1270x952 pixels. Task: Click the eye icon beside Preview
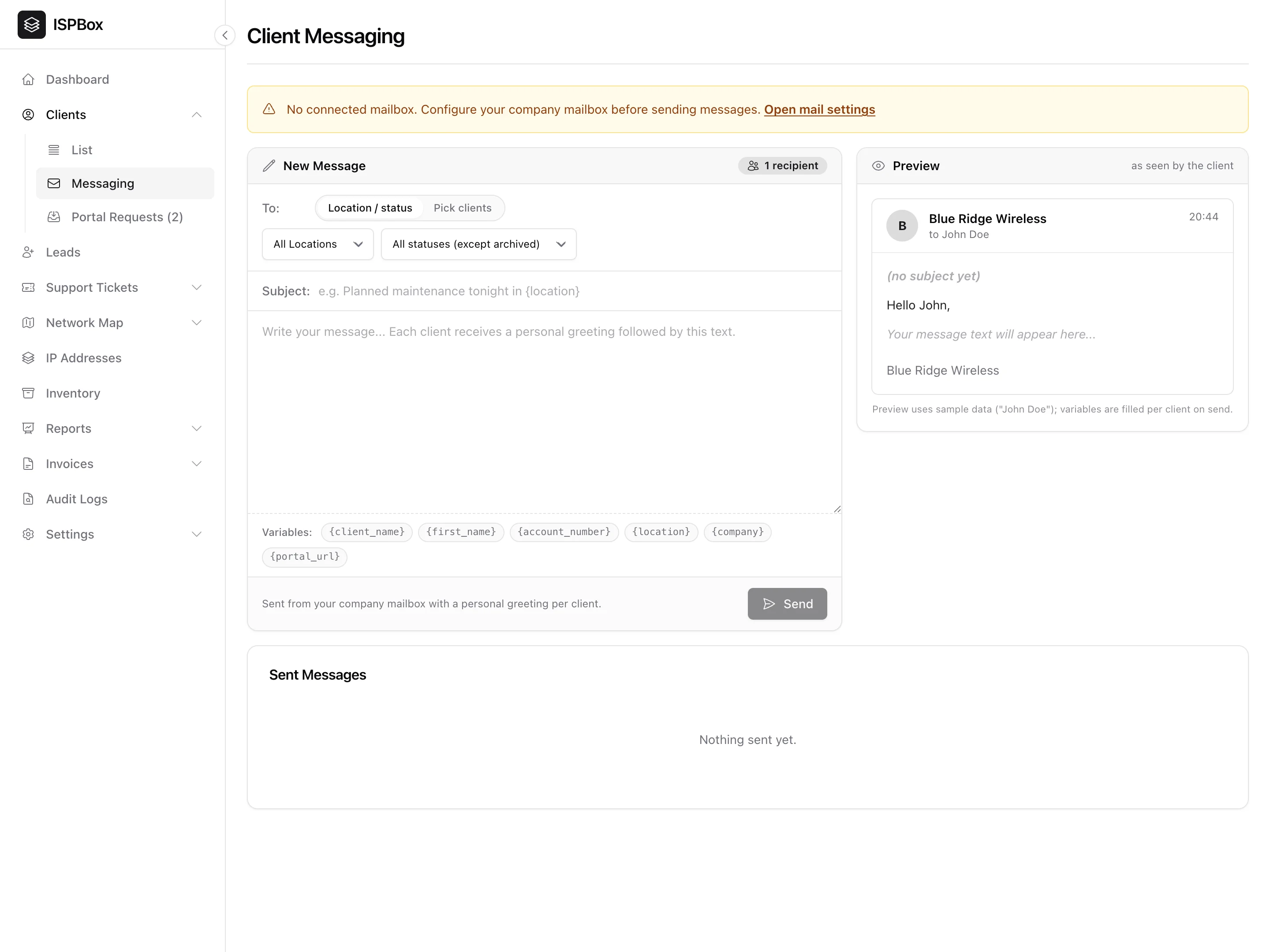click(x=878, y=166)
